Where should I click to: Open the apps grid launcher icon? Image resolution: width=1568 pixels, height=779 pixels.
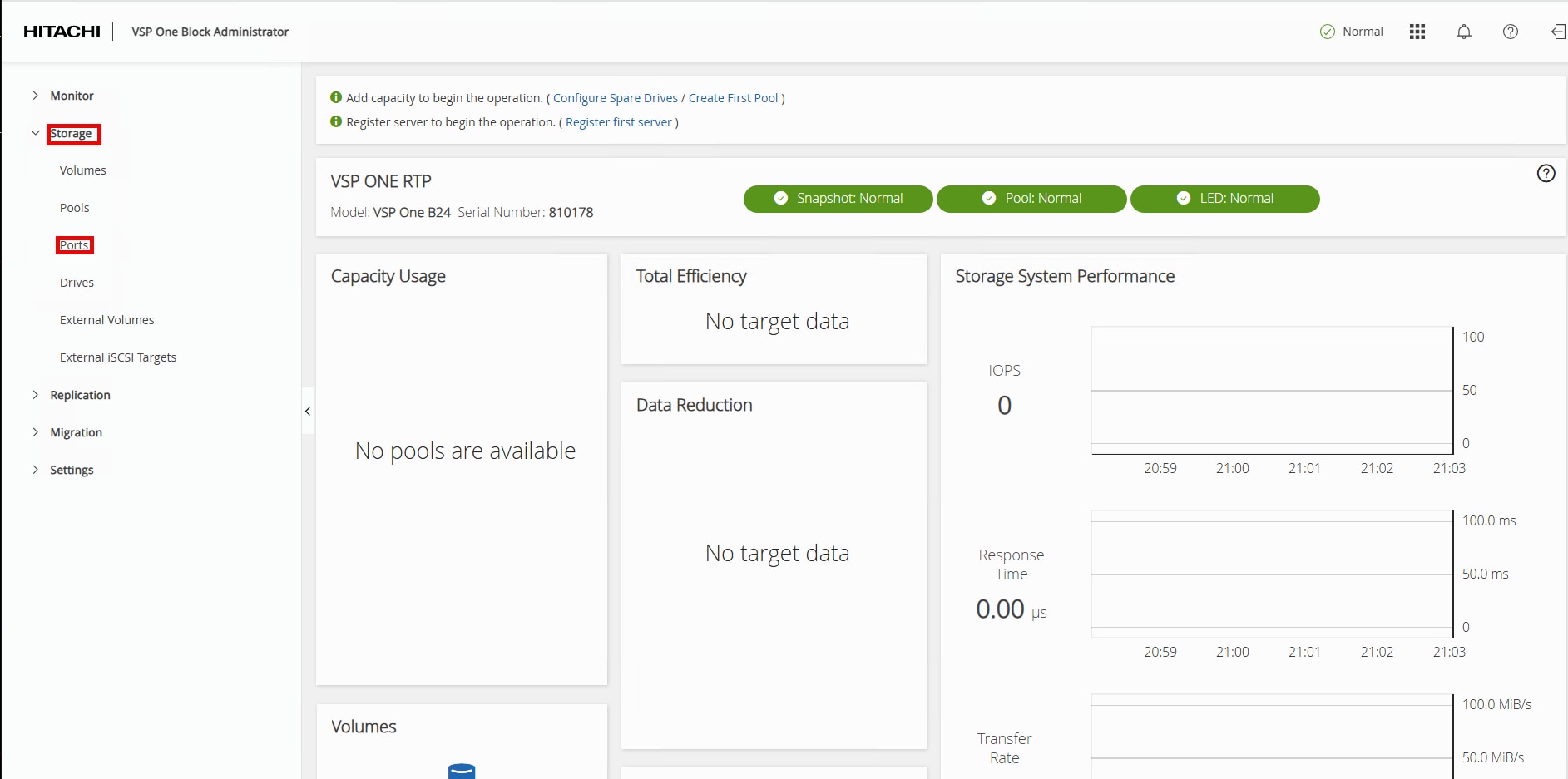pos(1417,32)
